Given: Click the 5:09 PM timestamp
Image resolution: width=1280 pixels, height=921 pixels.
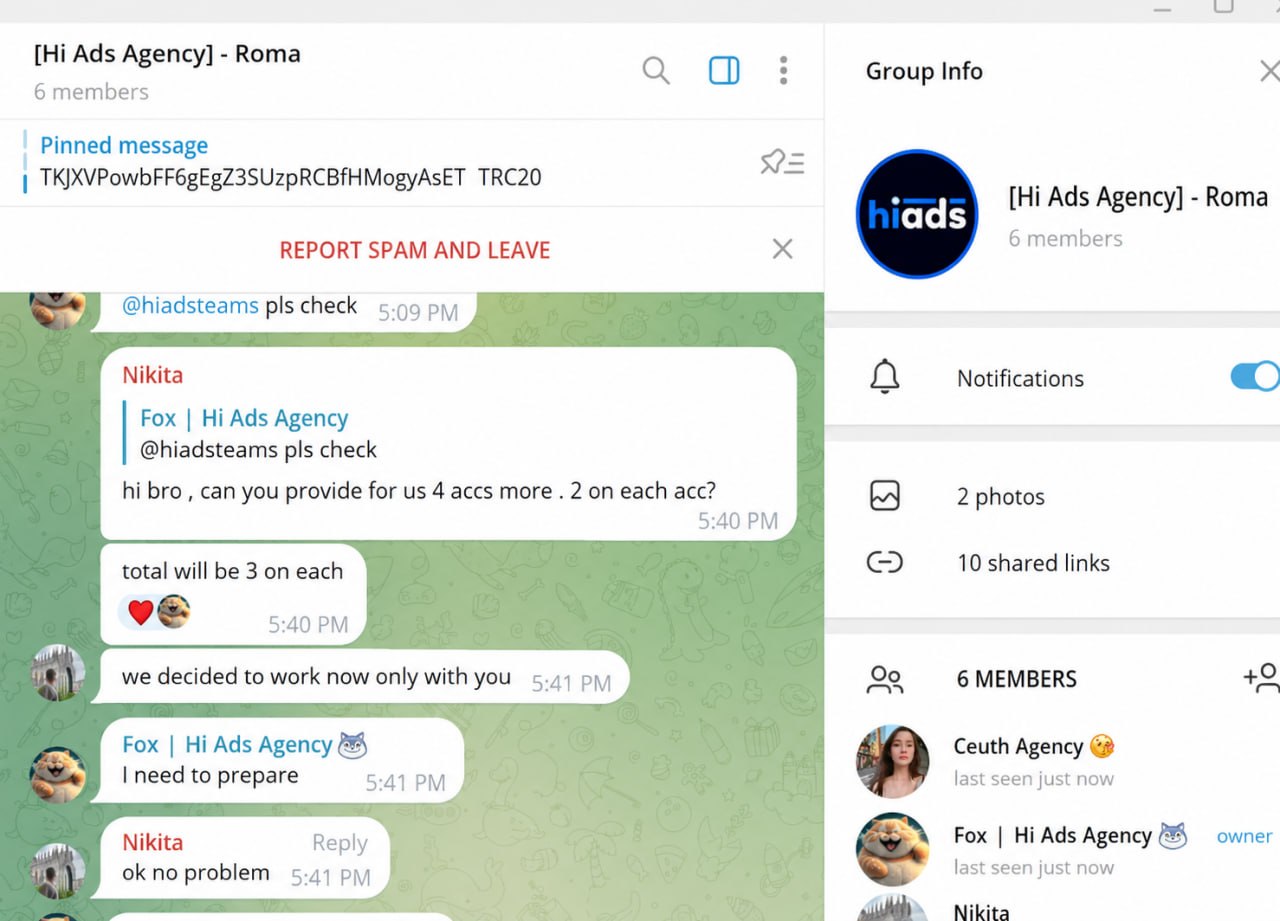Looking at the screenshot, I should pos(418,312).
